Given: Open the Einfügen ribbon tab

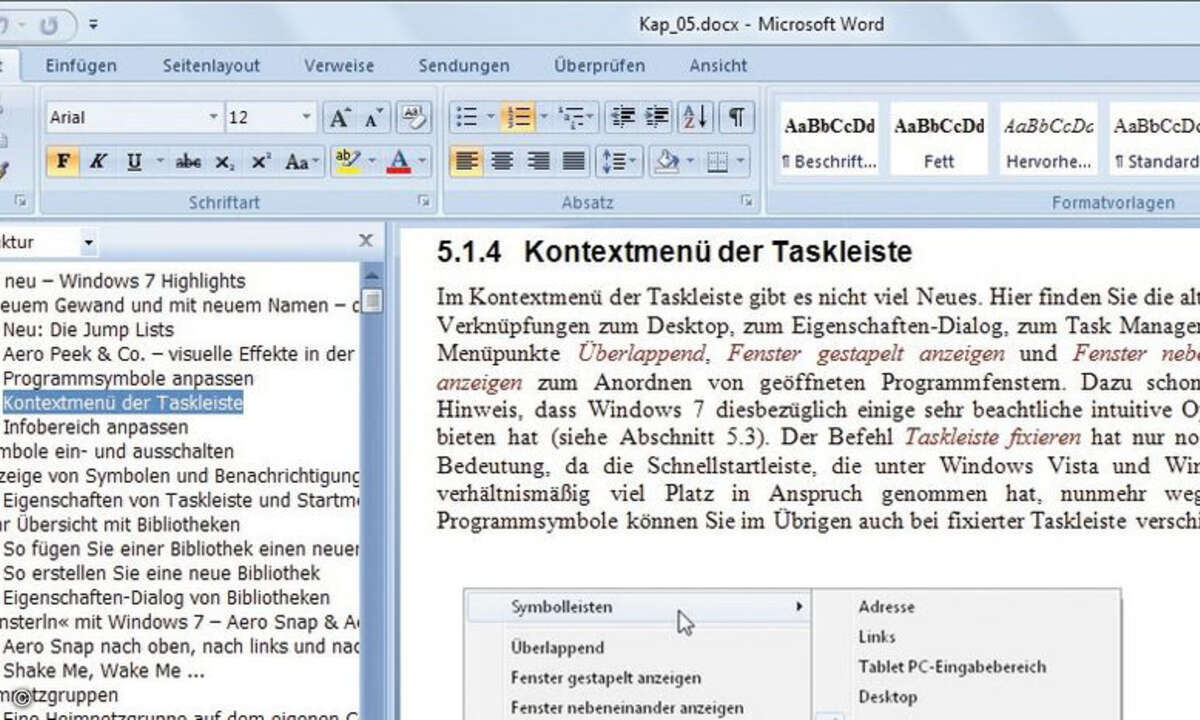Looking at the screenshot, I should point(81,66).
